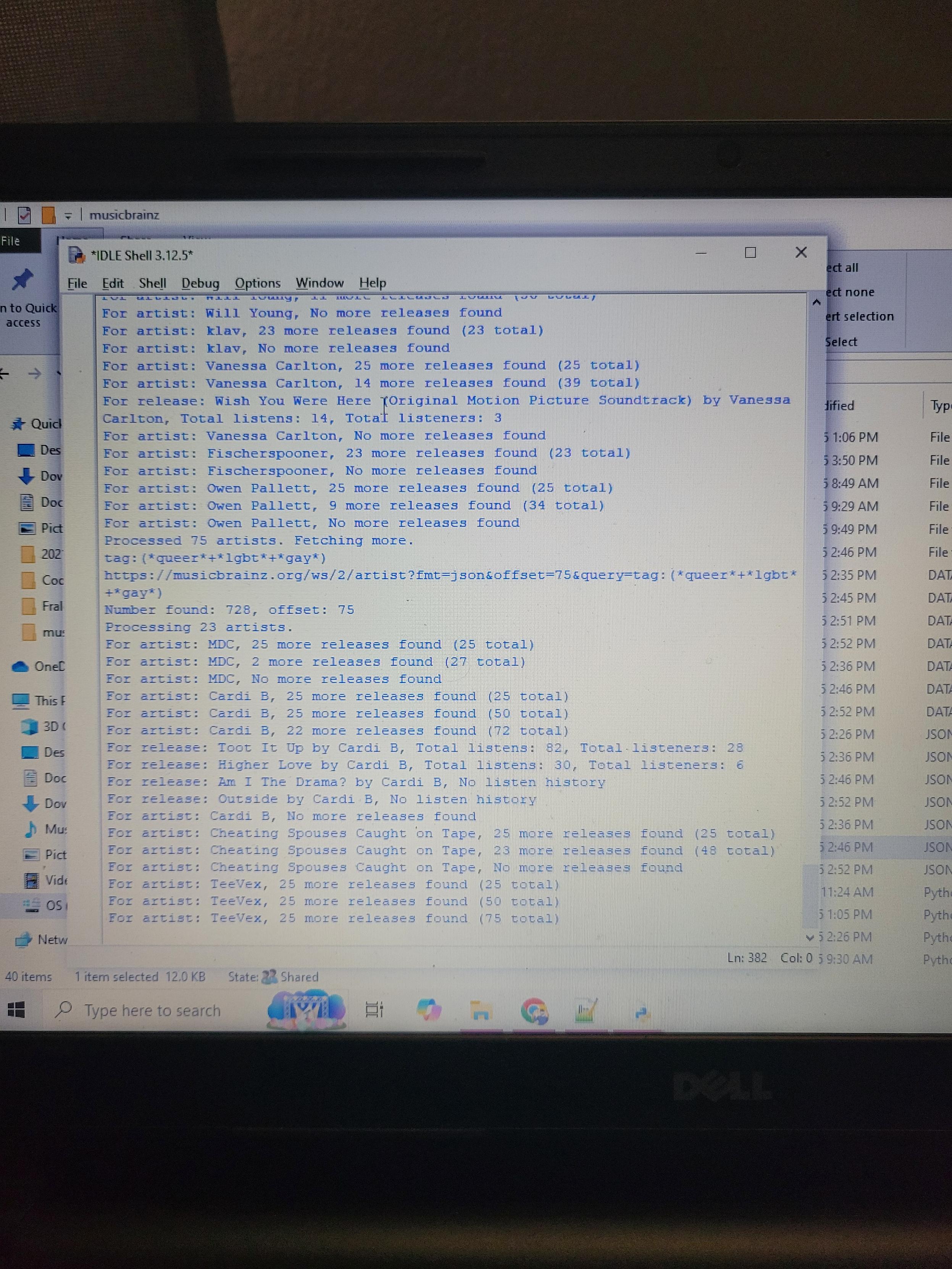Click Select none in File Explorer ribbon
The height and width of the screenshot is (1269, 952).
coord(850,292)
